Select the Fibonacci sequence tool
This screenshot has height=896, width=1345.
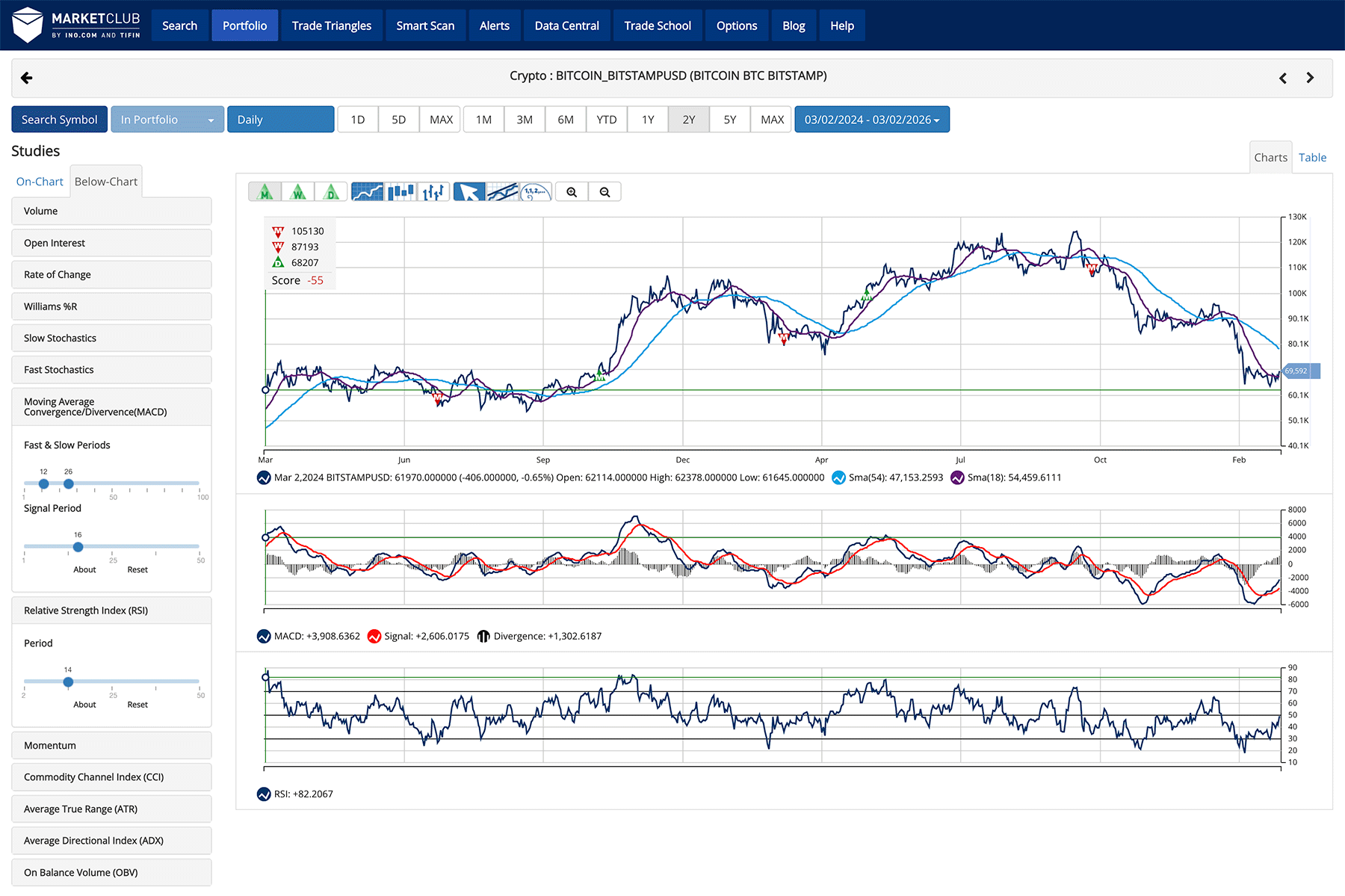[535, 191]
